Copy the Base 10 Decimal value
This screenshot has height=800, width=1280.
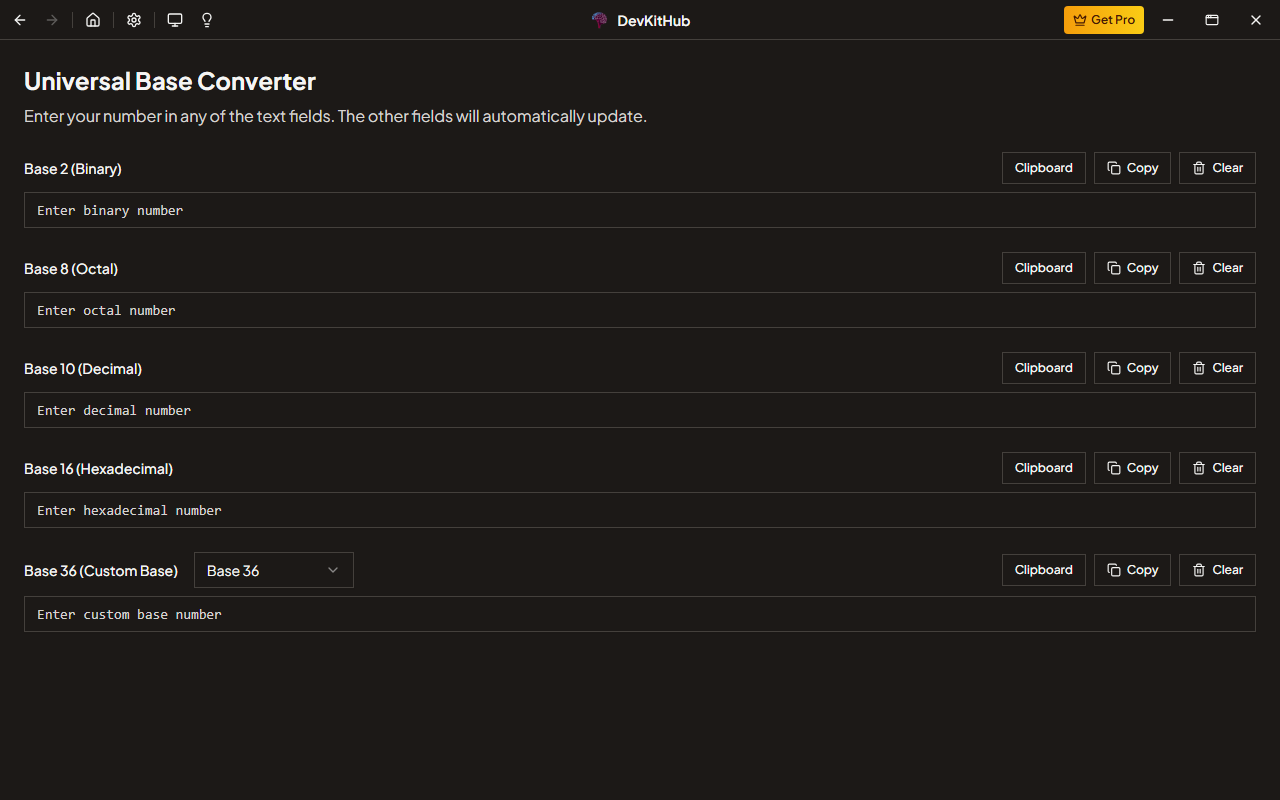click(1132, 368)
